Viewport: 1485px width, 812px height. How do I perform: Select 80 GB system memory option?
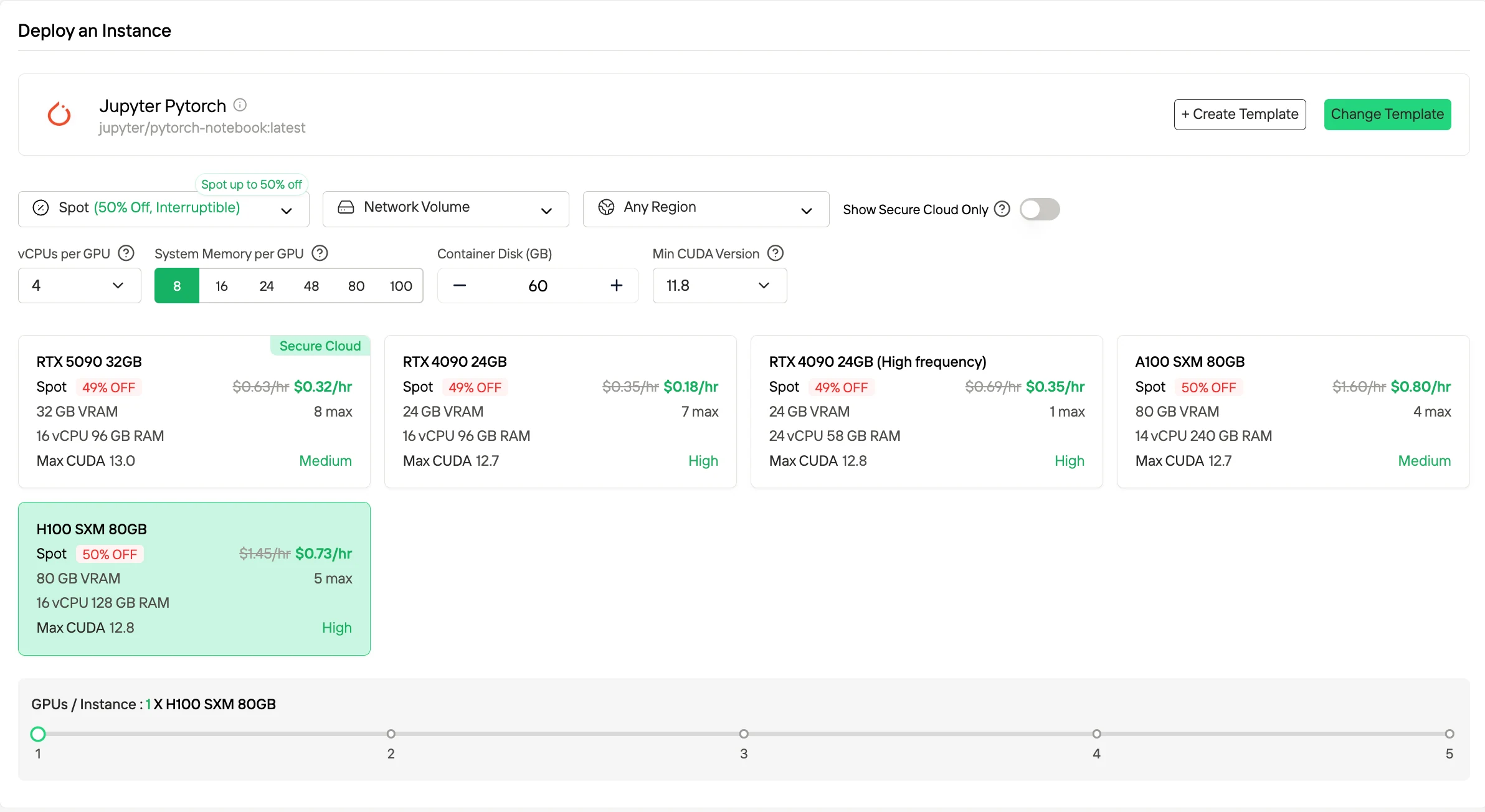(x=356, y=286)
